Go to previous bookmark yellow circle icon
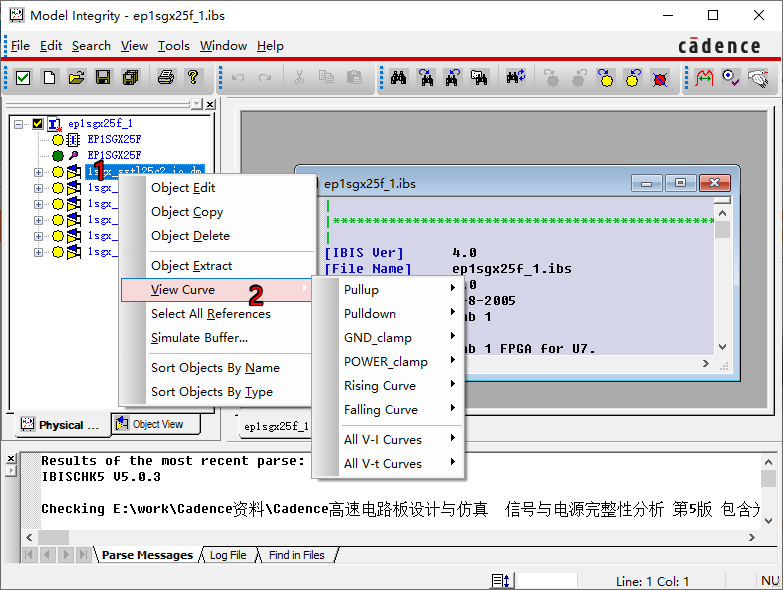 pyautogui.click(x=633, y=78)
